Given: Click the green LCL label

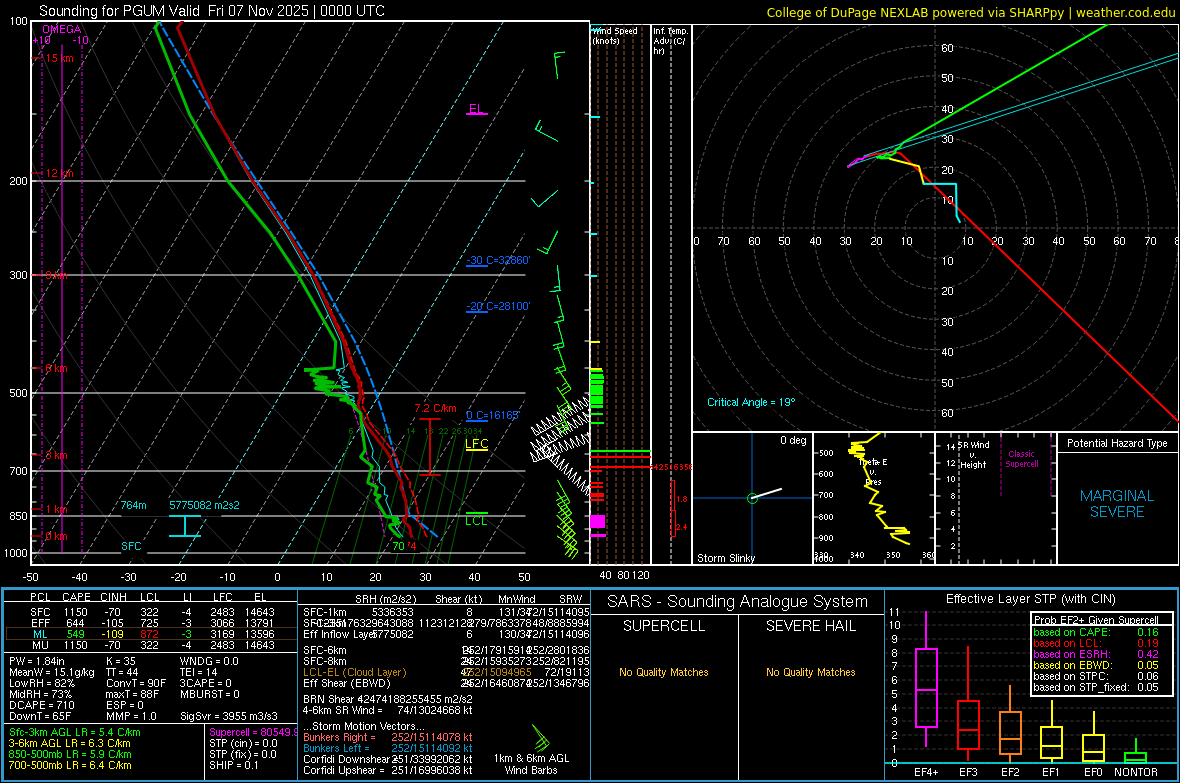Looking at the screenshot, I should pos(476,520).
